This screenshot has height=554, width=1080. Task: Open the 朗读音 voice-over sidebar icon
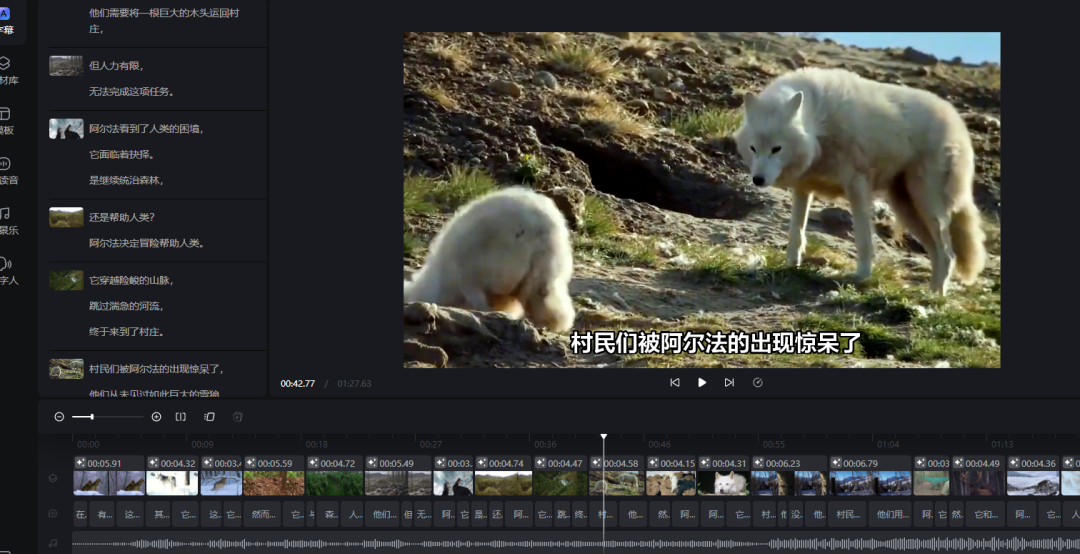tap(7, 170)
